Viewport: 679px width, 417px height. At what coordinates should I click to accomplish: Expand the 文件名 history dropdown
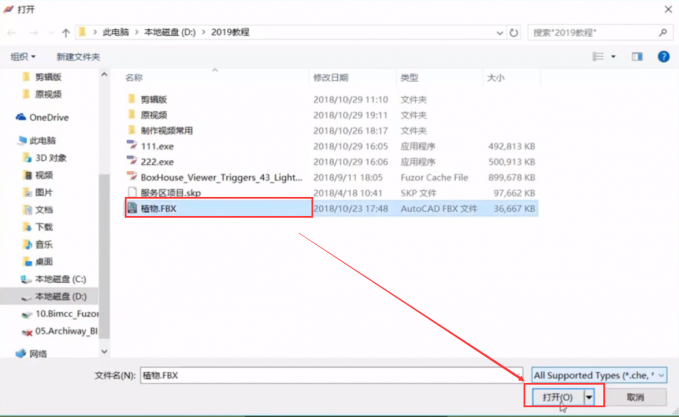(518, 375)
